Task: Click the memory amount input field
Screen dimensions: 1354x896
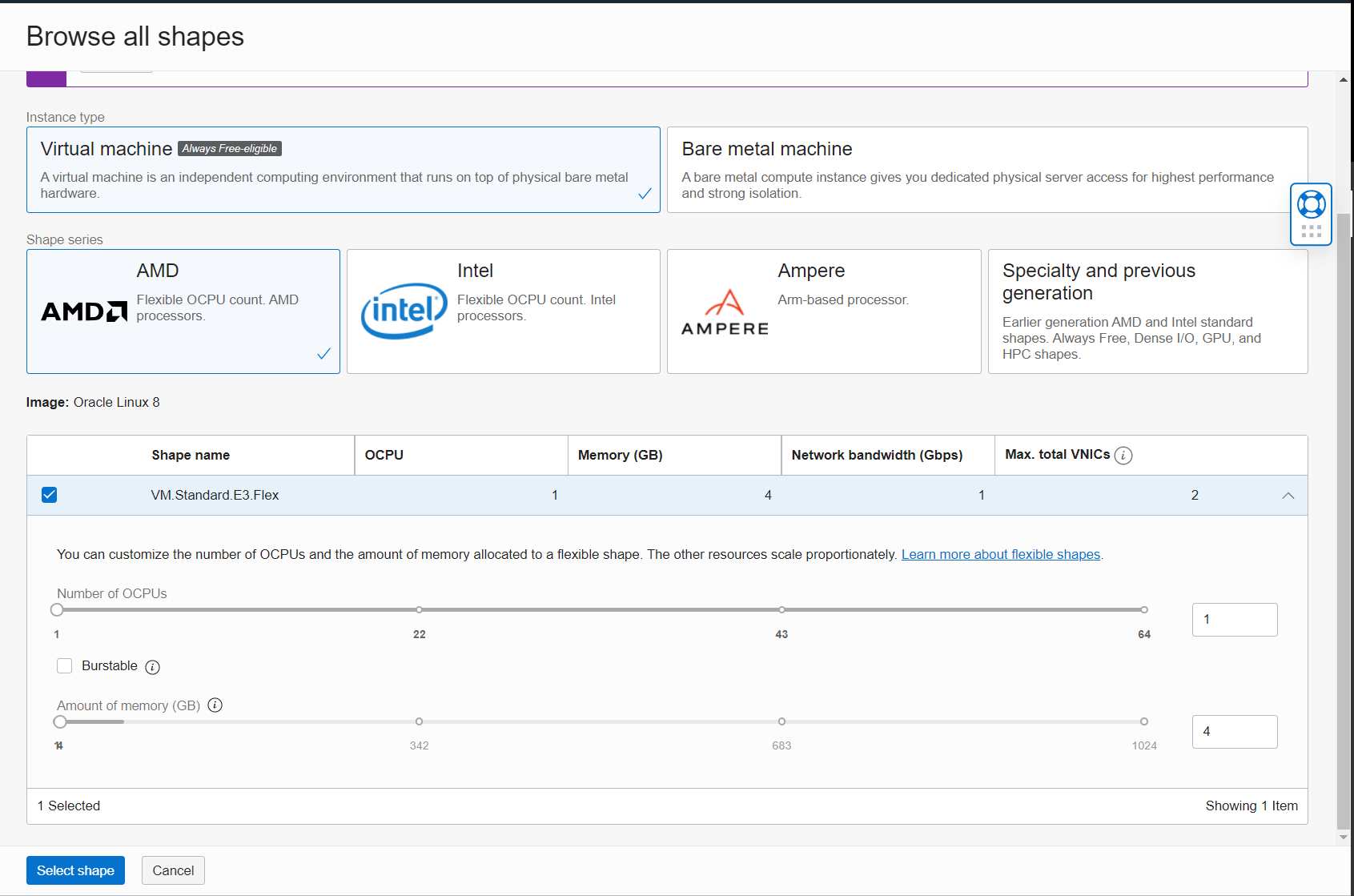Action: click(x=1234, y=731)
